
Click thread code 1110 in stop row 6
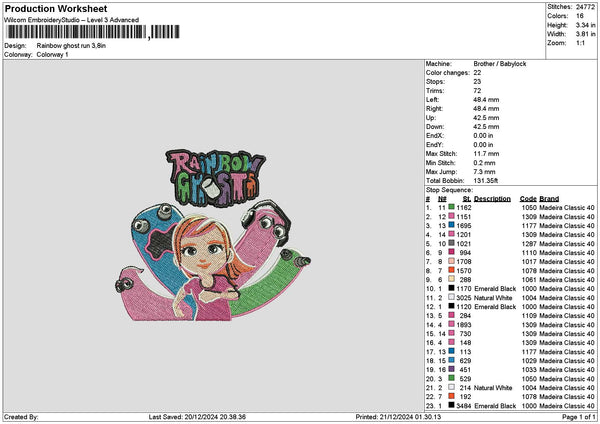click(529, 253)
